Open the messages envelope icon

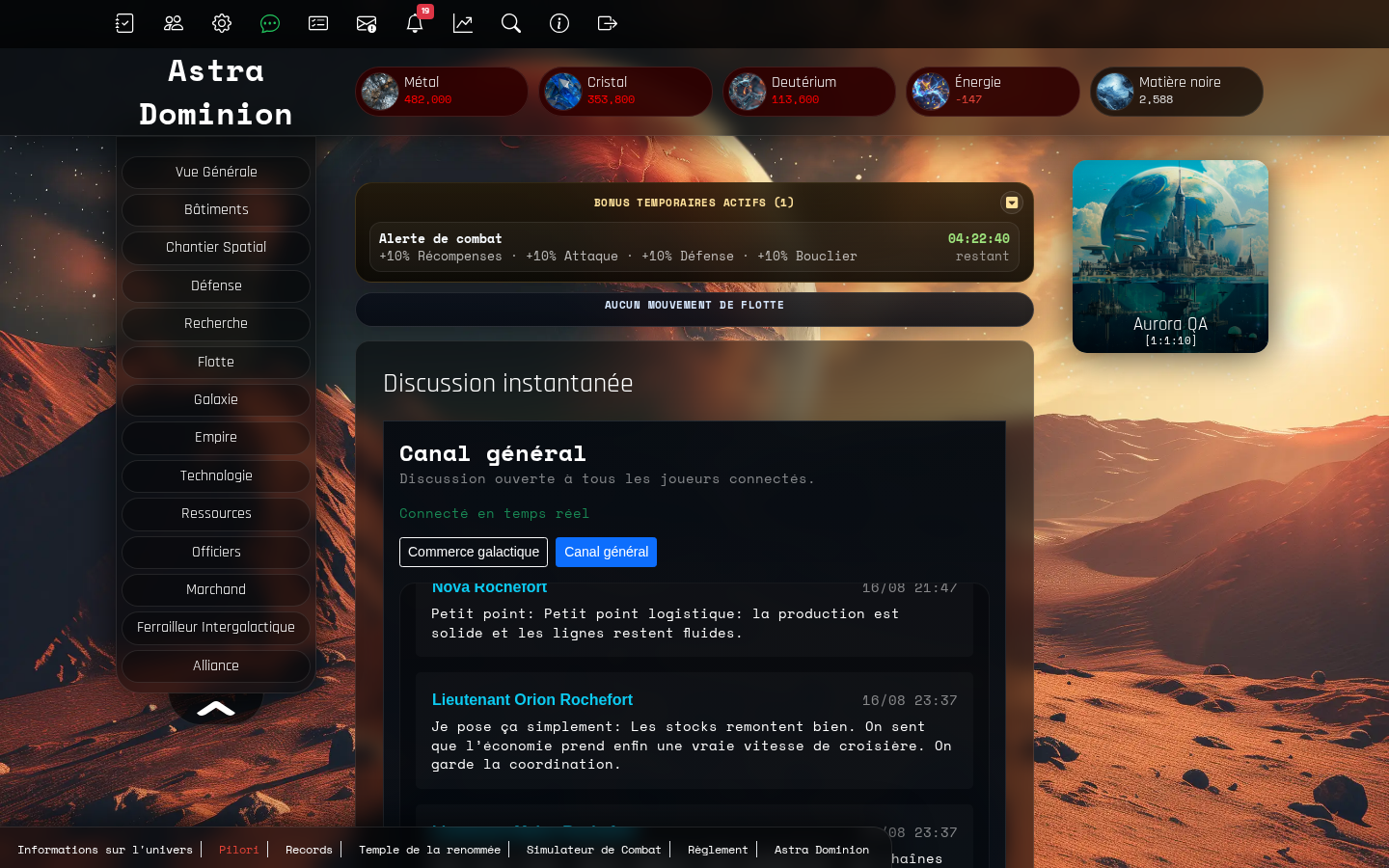(x=367, y=23)
